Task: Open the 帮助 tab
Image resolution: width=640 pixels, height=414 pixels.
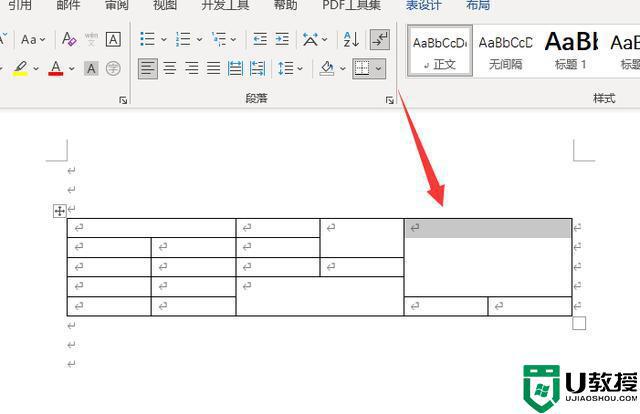Action: 285,5
